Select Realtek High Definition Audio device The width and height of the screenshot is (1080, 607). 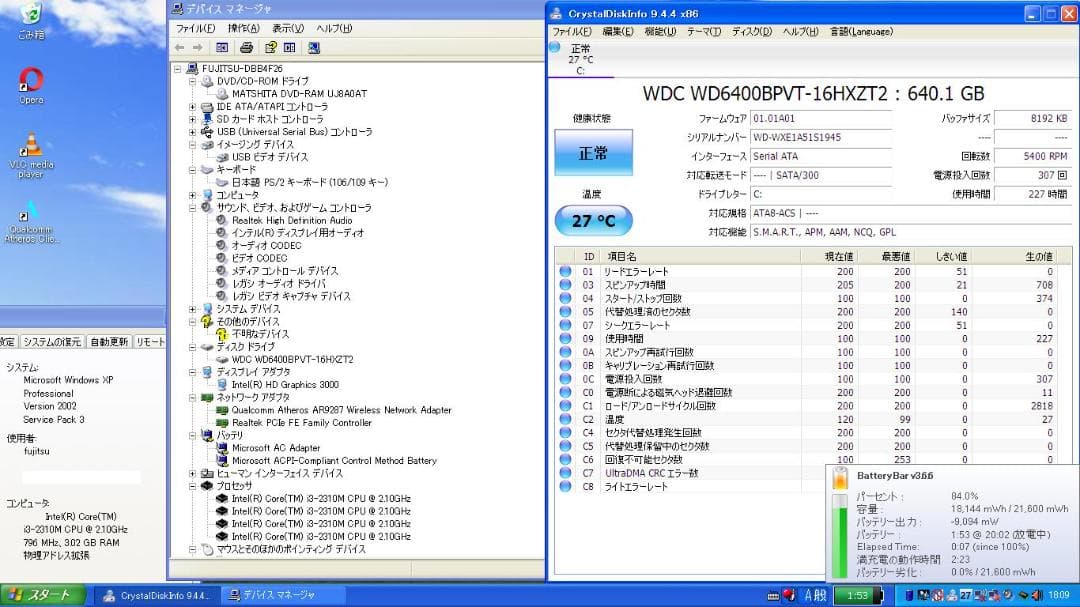[x=292, y=220]
